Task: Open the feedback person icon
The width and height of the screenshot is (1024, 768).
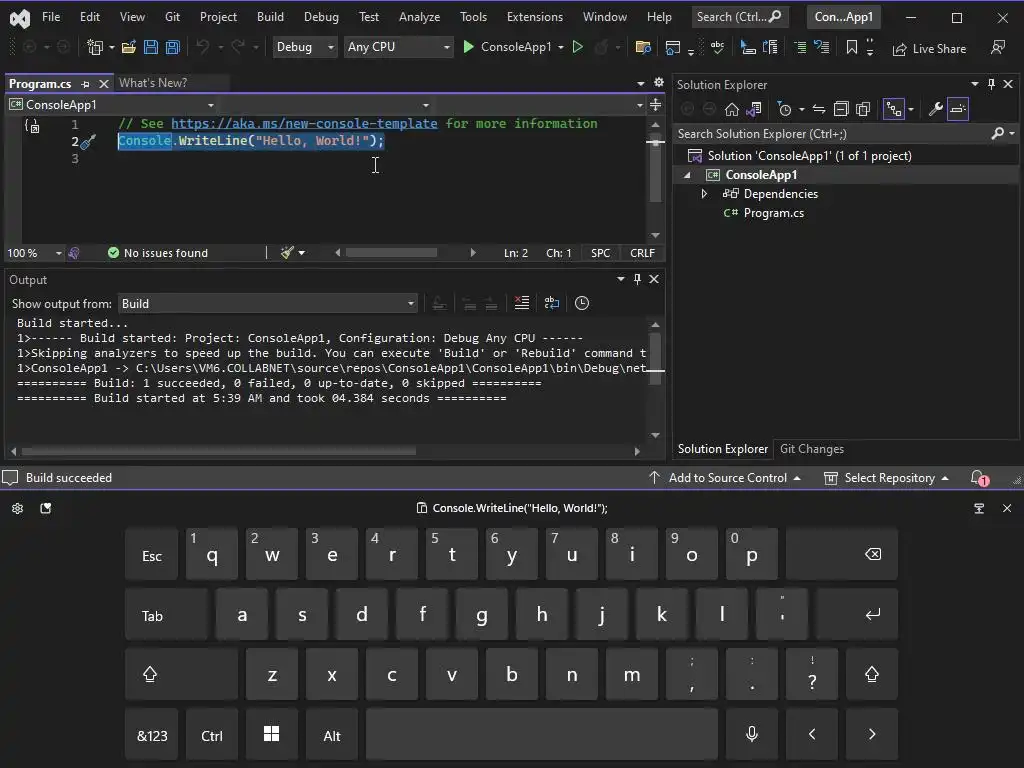Action: [x=998, y=47]
